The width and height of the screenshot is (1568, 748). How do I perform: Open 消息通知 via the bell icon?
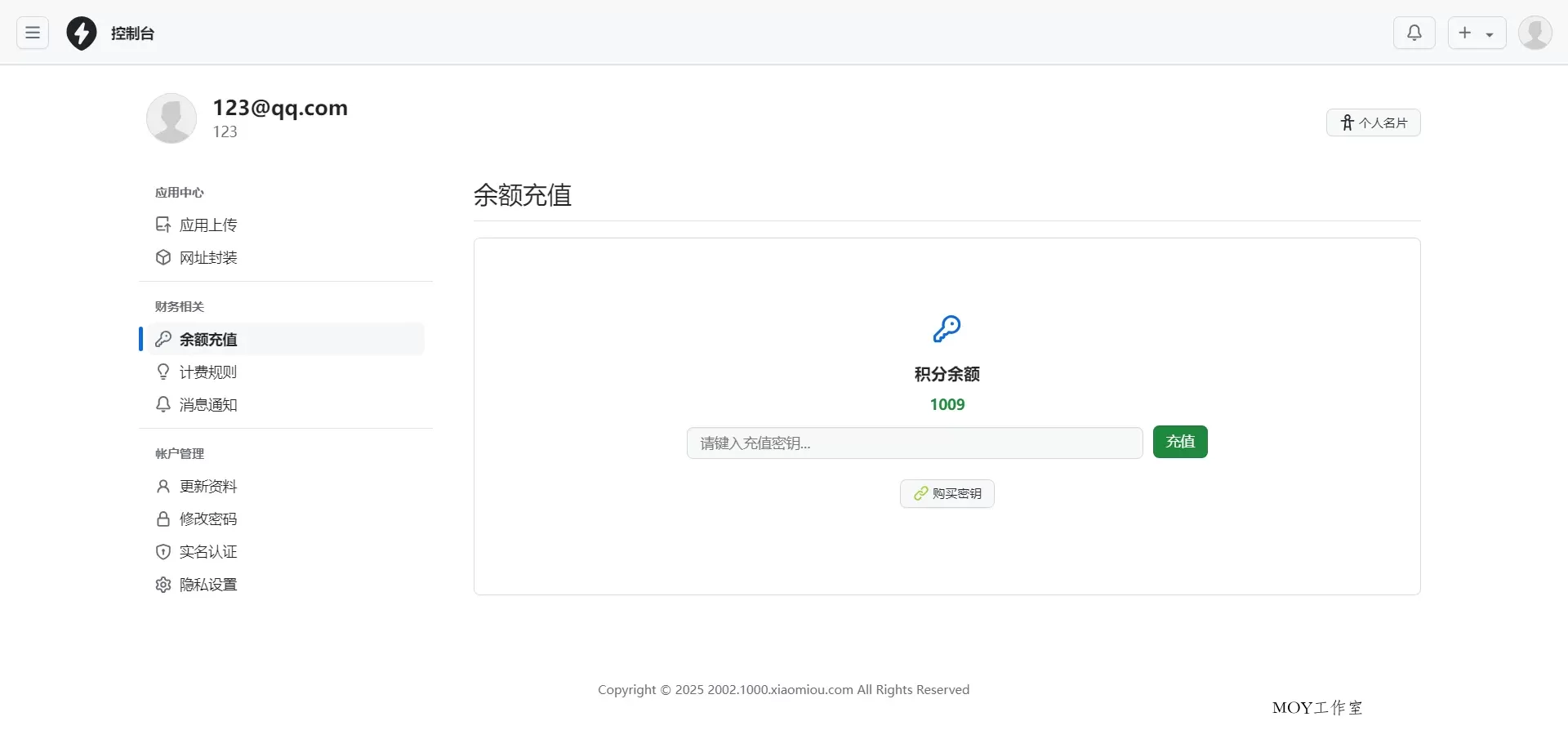[163, 404]
